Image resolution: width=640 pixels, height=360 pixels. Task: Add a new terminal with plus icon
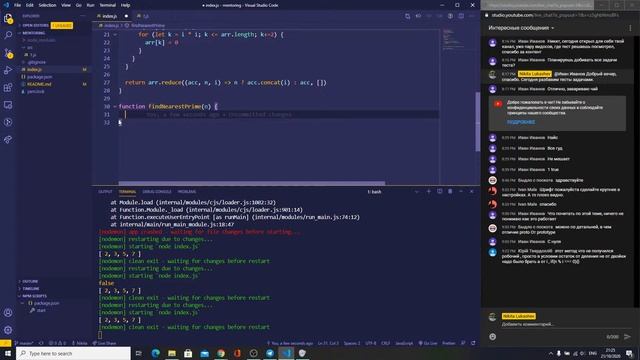tap(429, 191)
